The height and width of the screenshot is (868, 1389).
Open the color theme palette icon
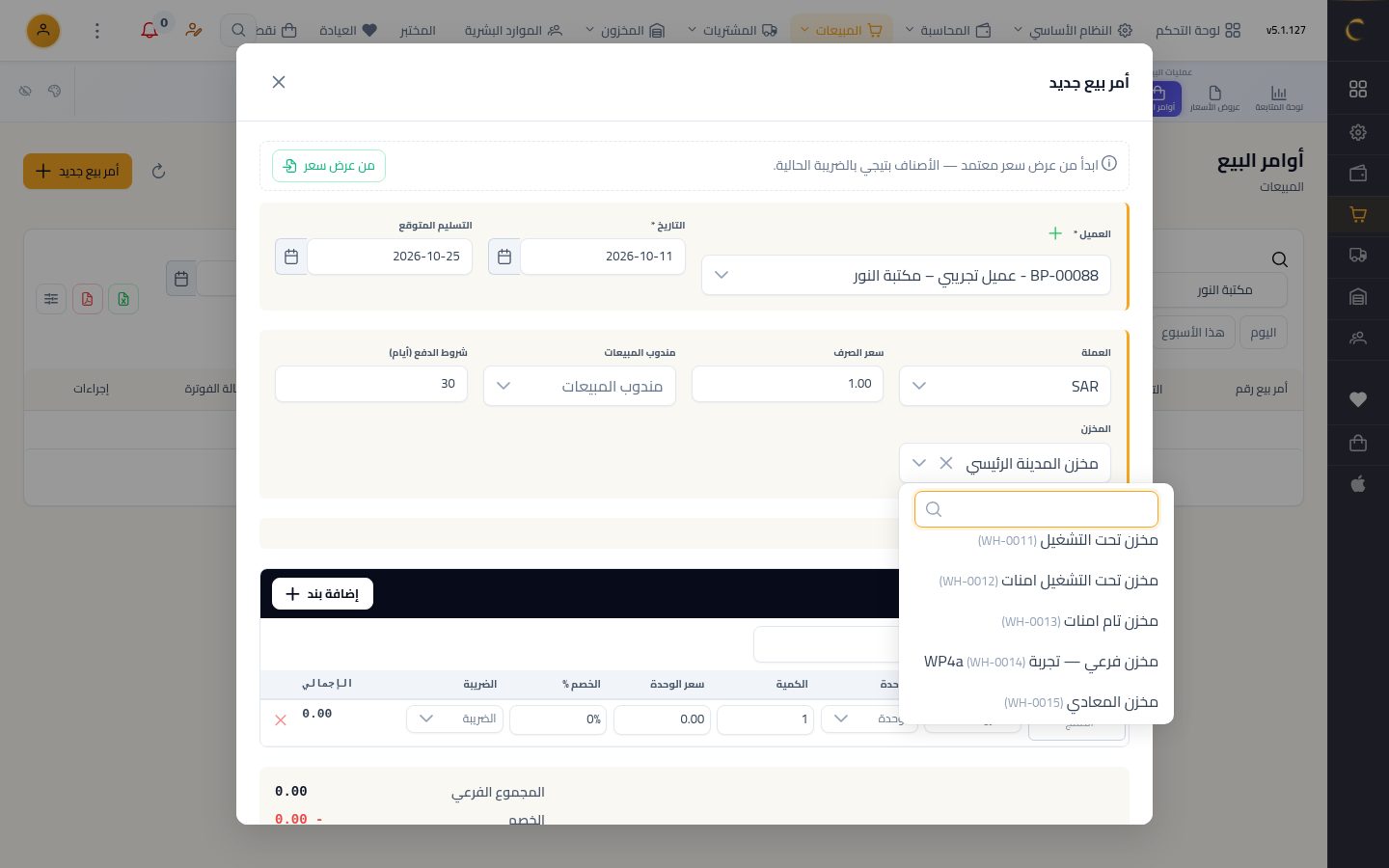(x=54, y=91)
